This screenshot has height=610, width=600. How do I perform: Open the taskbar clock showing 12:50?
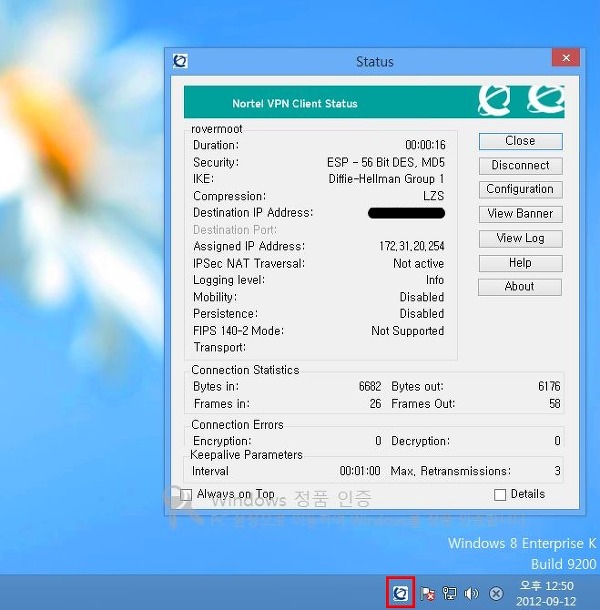tap(546, 585)
